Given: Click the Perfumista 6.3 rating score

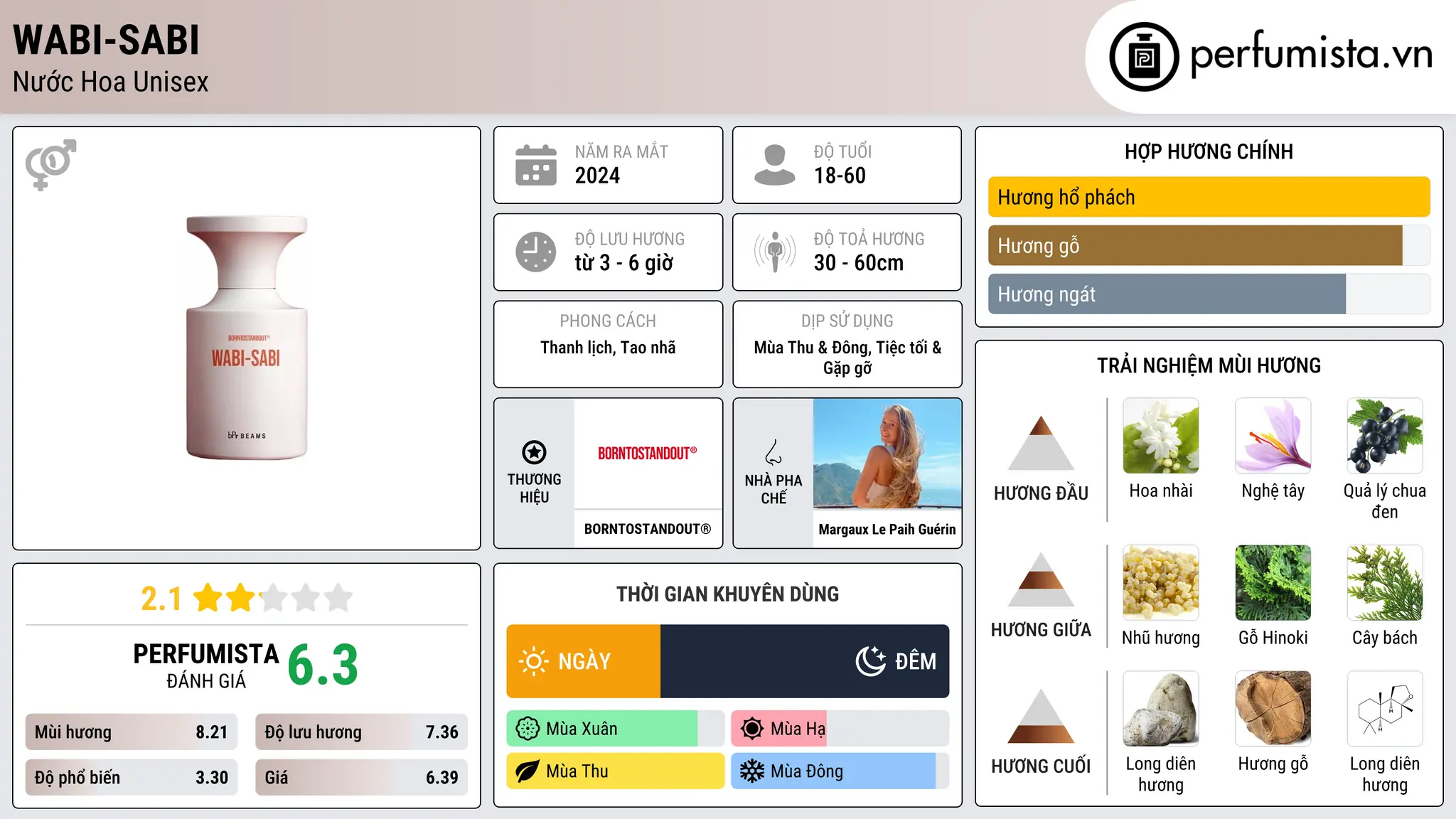Looking at the screenshot, I should (323, 665).
